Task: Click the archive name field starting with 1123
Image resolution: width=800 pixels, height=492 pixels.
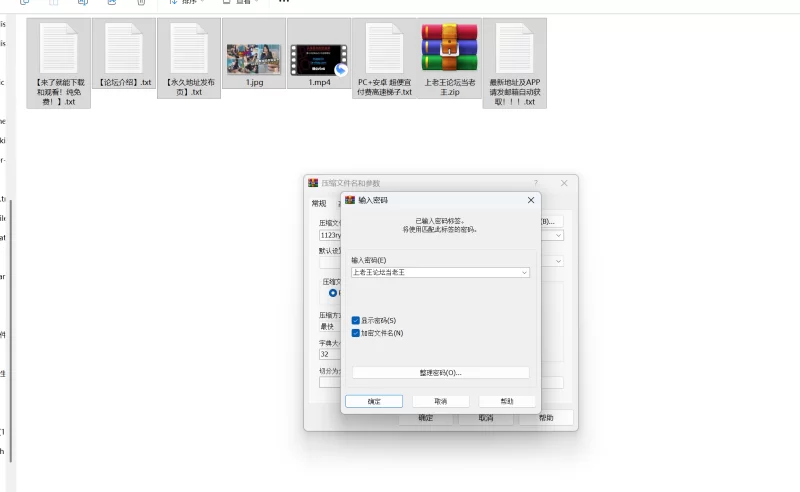Action: [x=330, y=235]
